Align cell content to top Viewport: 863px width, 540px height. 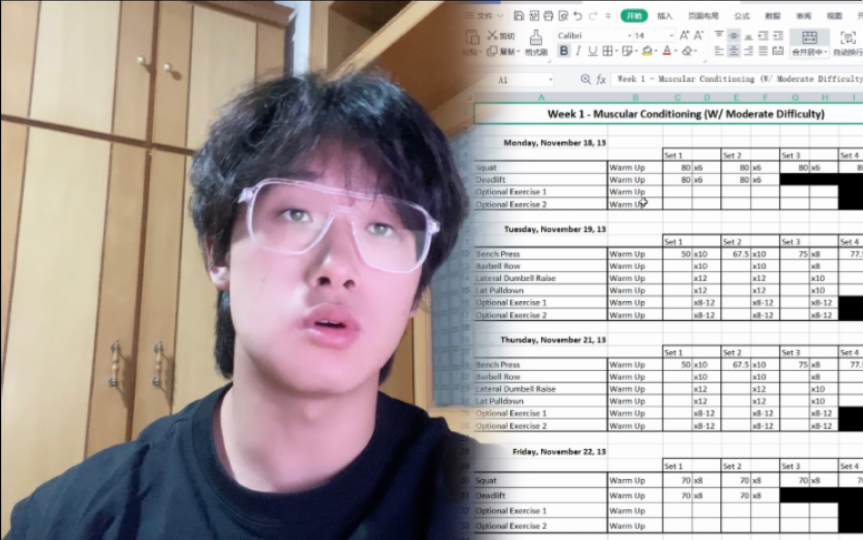[x=719, y=35]
